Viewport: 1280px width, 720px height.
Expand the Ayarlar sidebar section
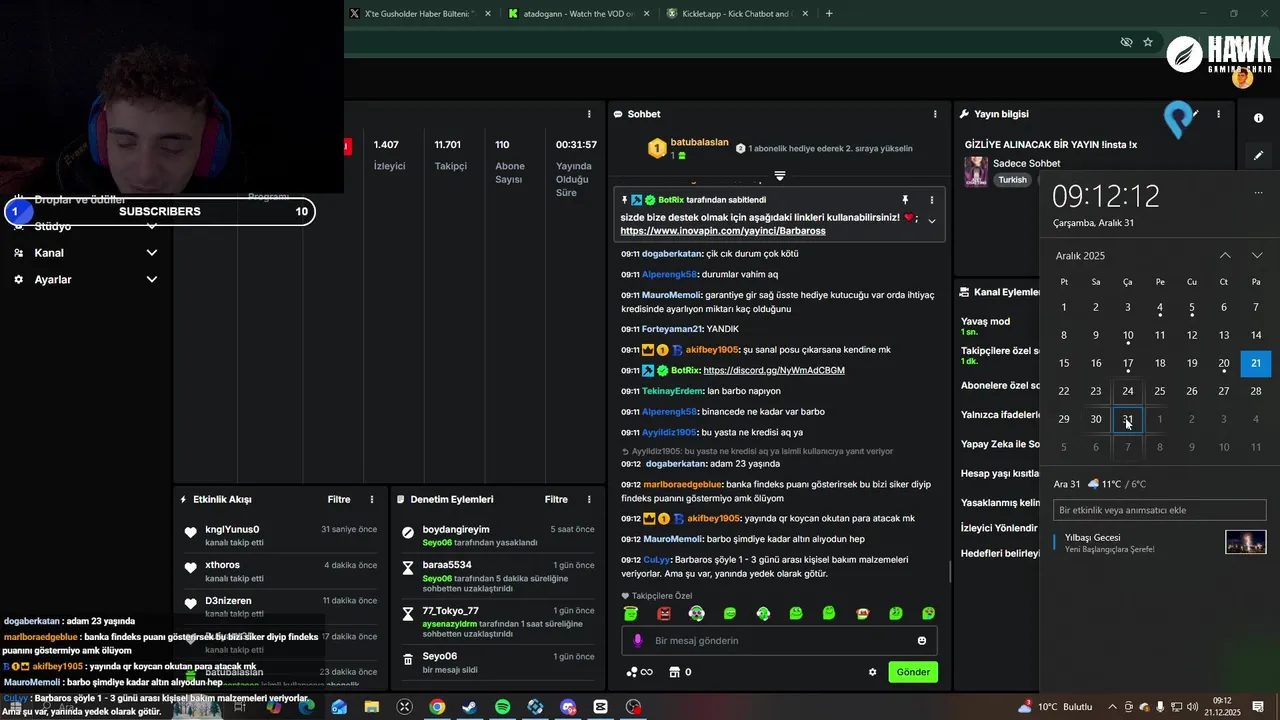pyautogui.click(x=85, y=280)
